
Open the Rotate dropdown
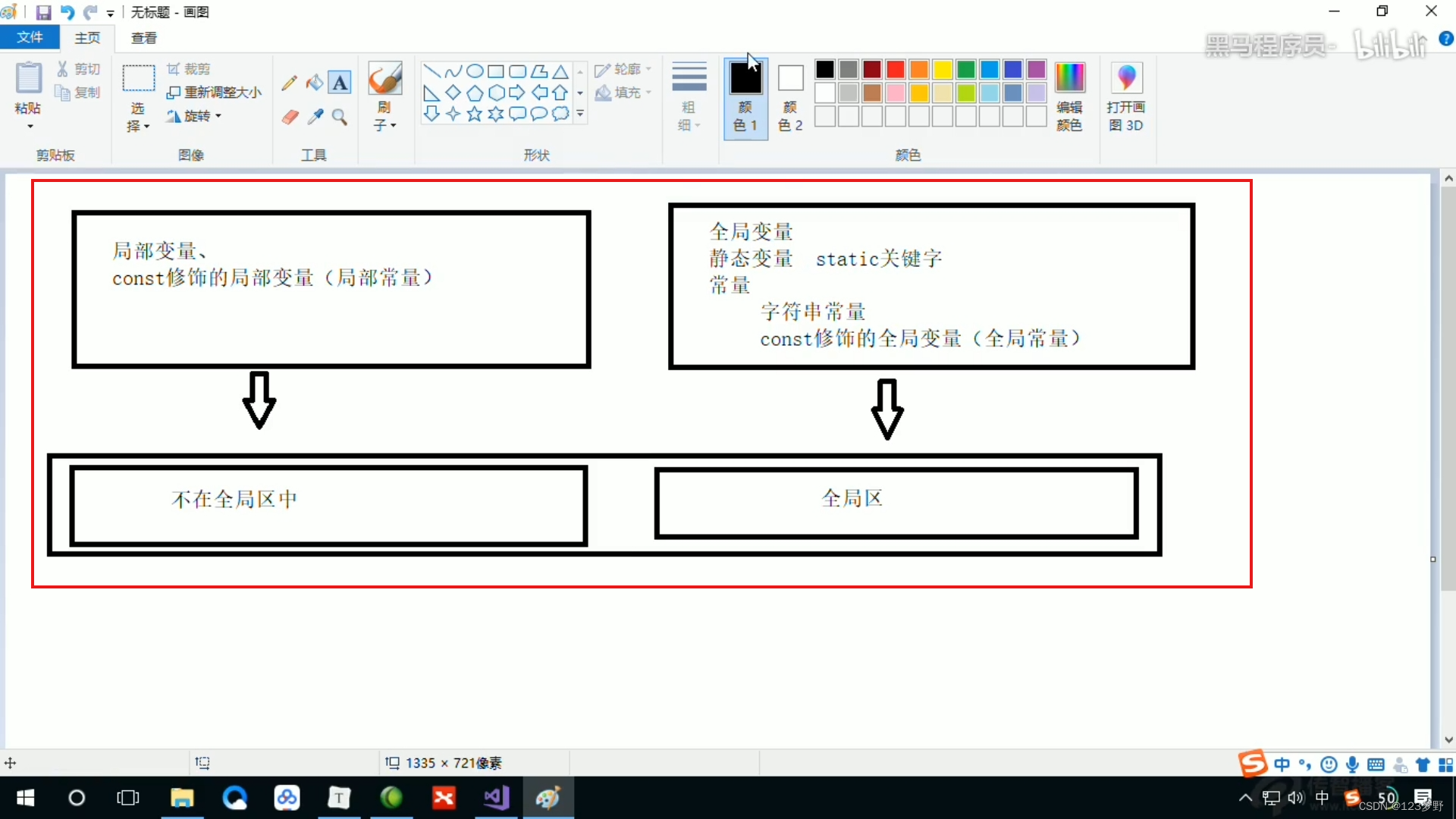[x=194, y=116]
